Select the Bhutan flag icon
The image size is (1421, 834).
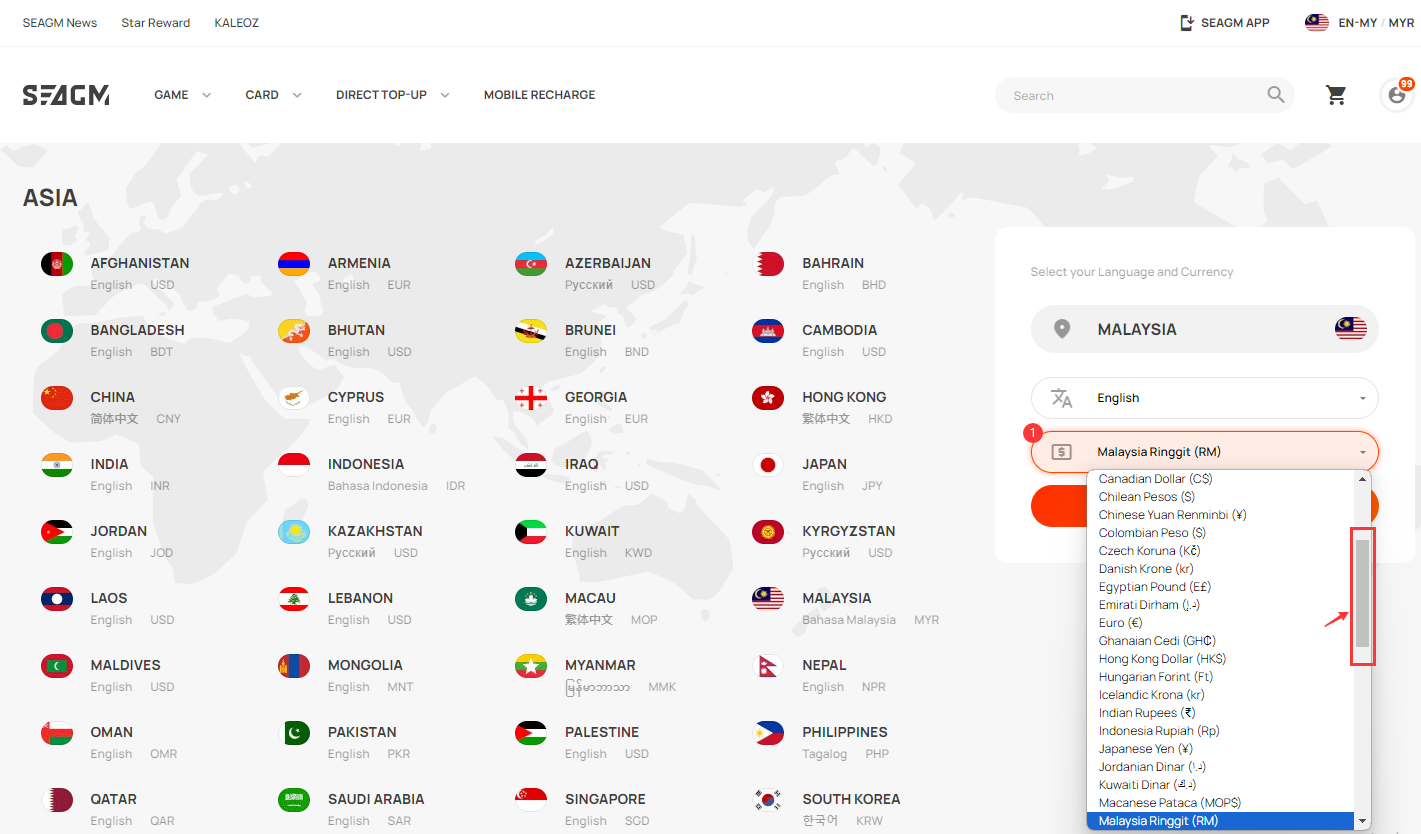point(294,331)
